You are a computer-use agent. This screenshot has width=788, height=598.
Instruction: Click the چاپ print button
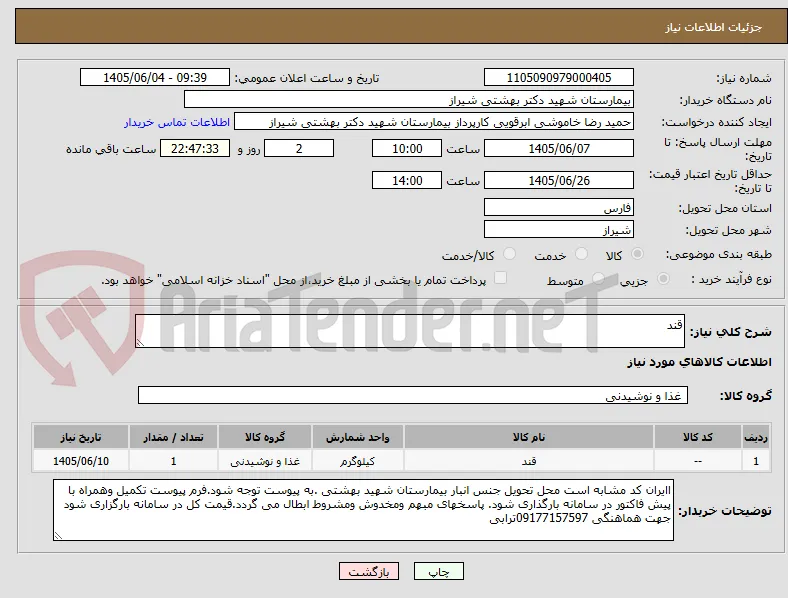coord(438,571)
